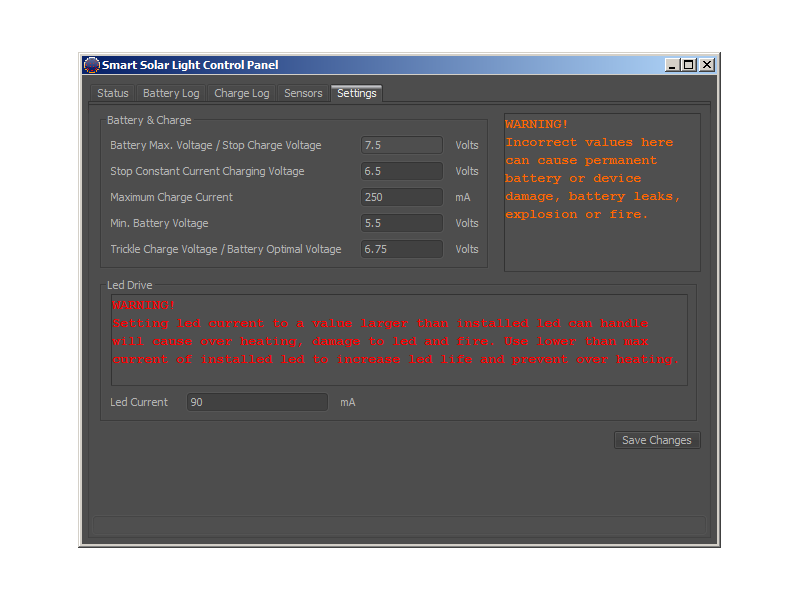Open the Charge Log tab
The image size is (800, 600).
241,93
